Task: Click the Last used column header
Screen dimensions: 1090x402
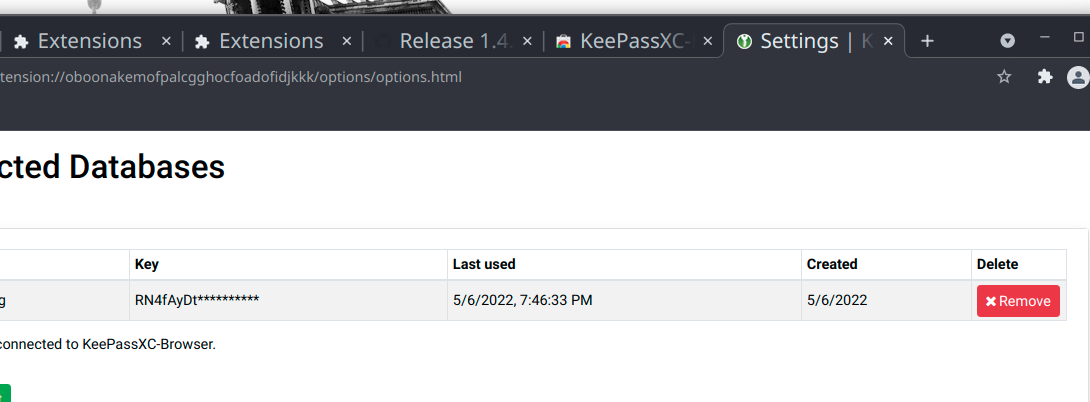Action: click(x=484, y=264)
